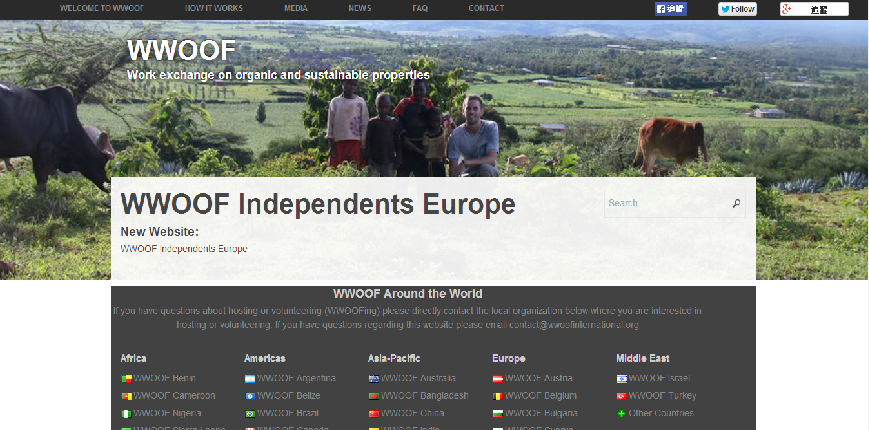
Task: Click the Brazil flag icon
Action: [250, 414]
